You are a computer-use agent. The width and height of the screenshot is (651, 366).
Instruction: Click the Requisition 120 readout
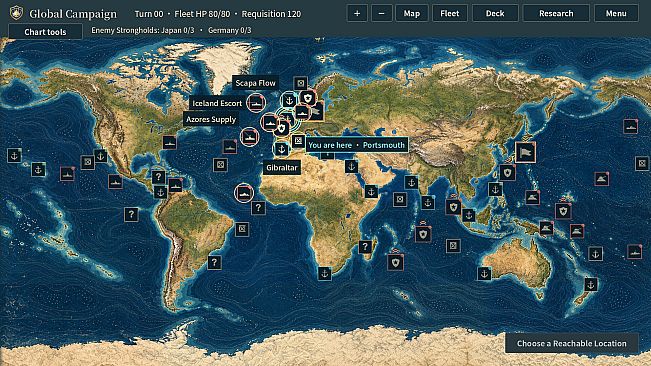click(271, 14)
